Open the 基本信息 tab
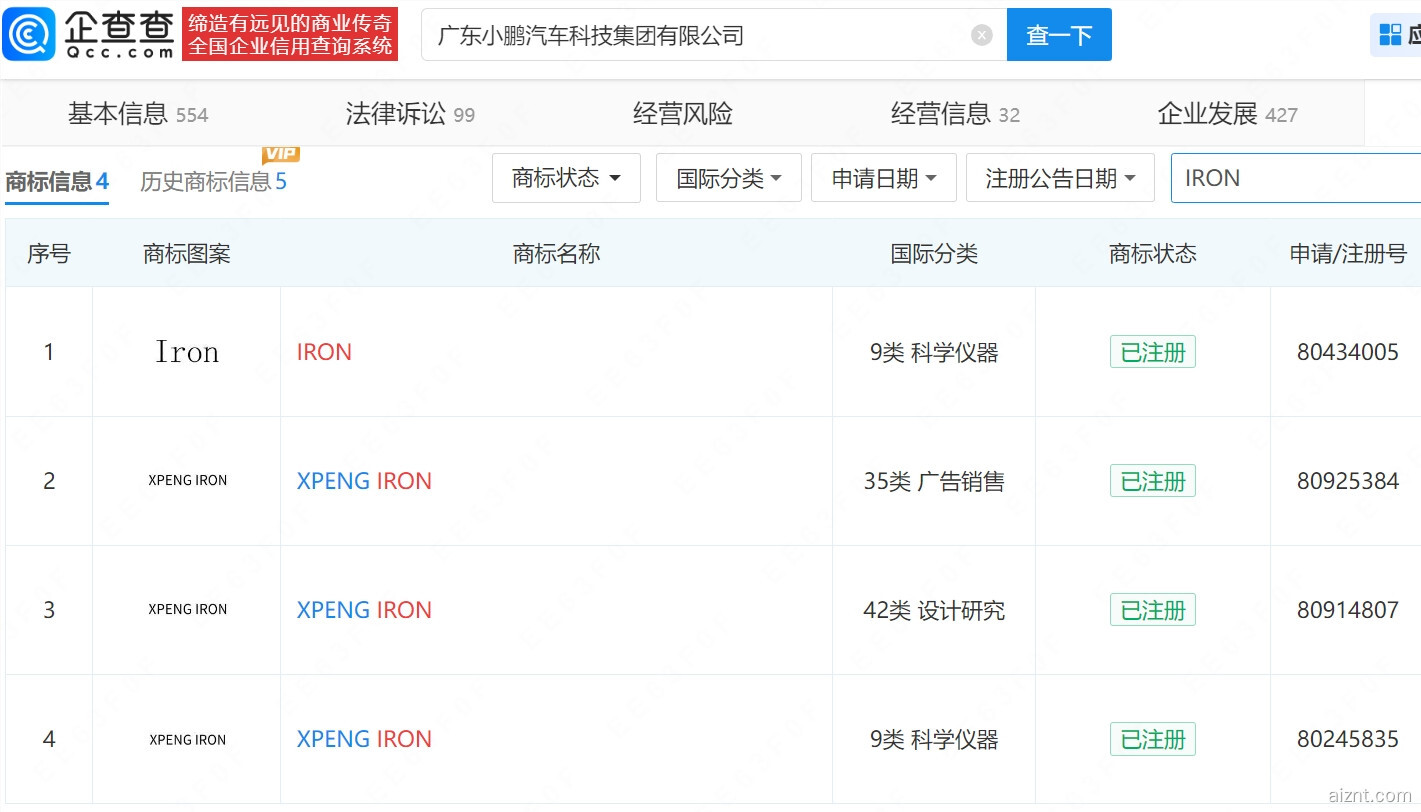Screen dimensions: 1421x812 coord(138,114)
